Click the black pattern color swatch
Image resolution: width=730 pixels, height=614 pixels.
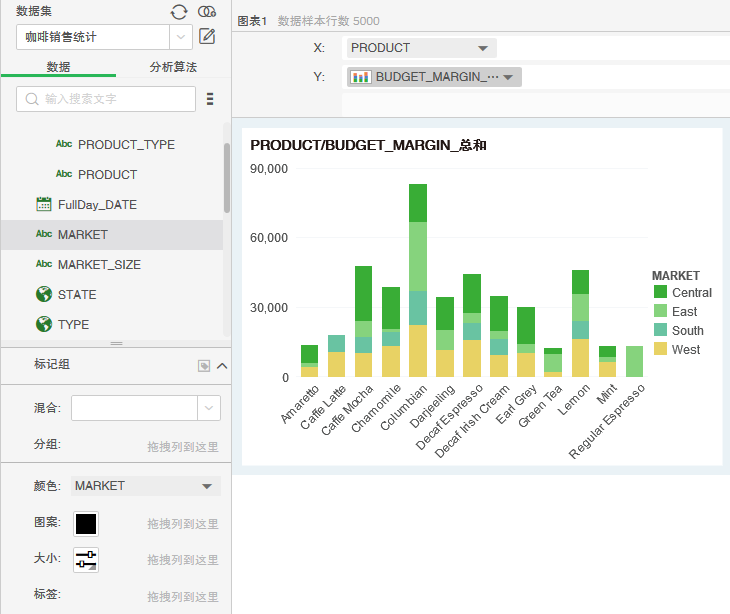[x=86, y=523]
